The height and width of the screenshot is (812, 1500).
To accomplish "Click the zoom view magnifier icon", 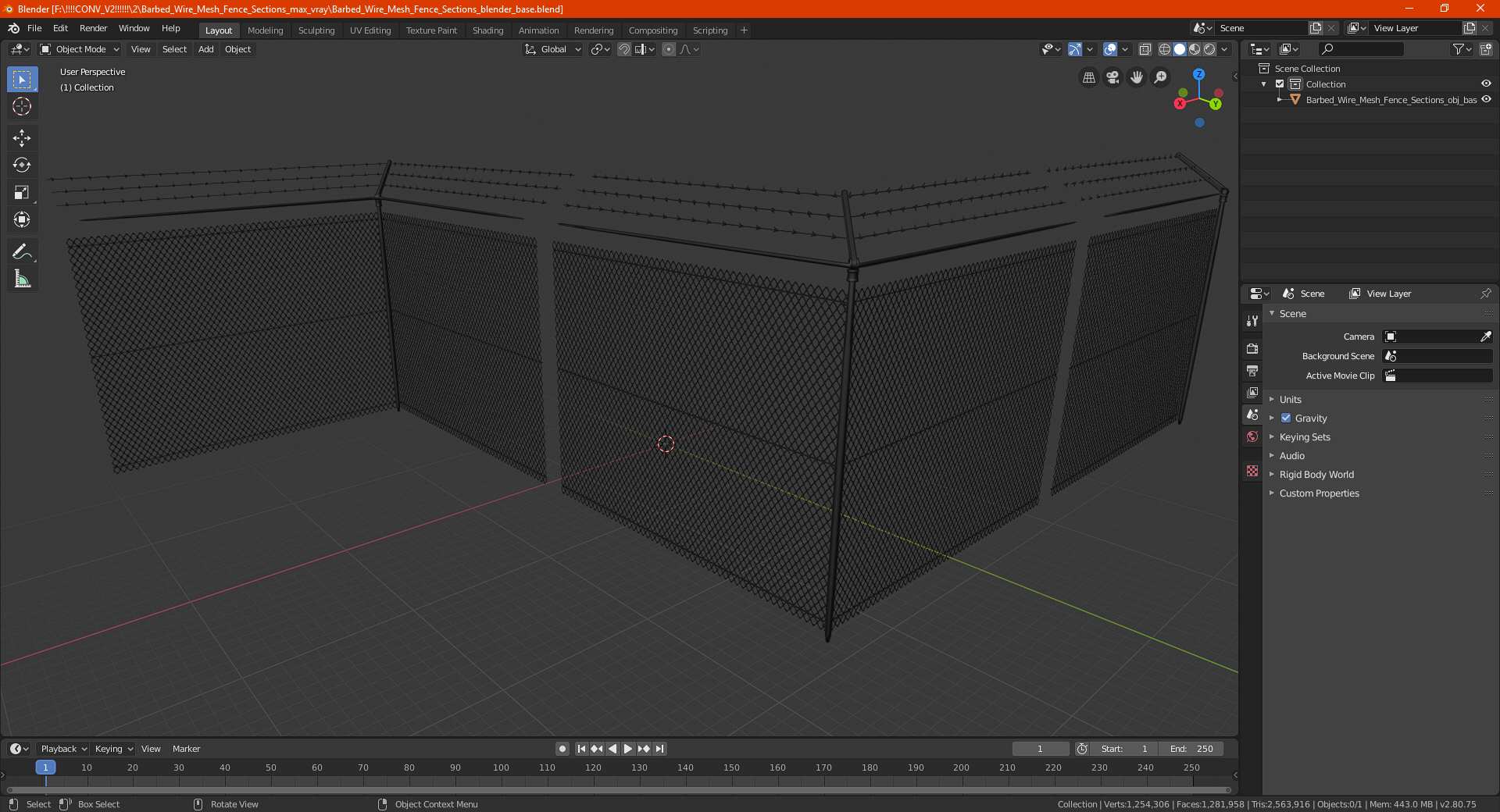I will 1161,77.
